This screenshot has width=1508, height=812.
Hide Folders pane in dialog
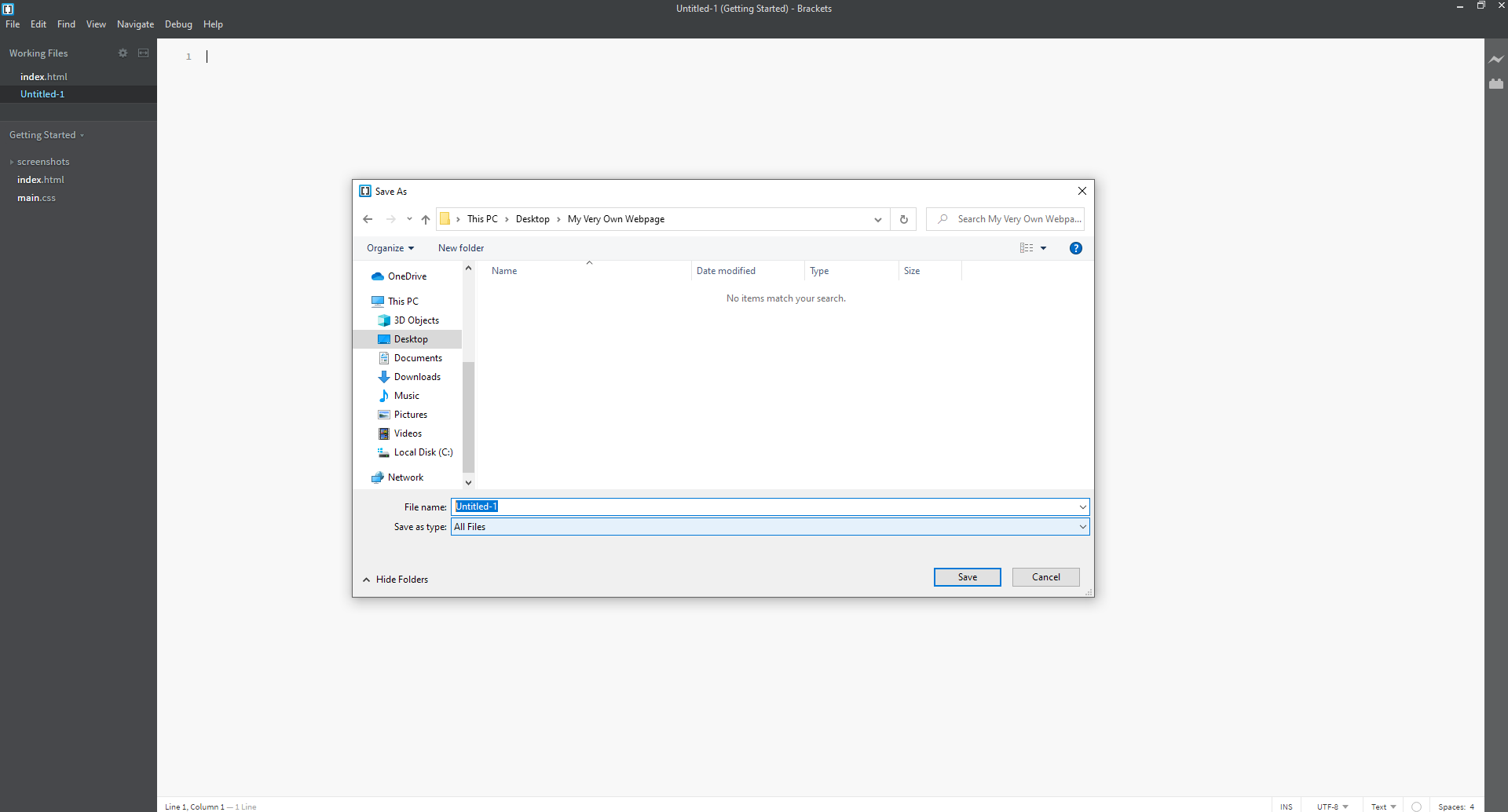click(395, 580)
